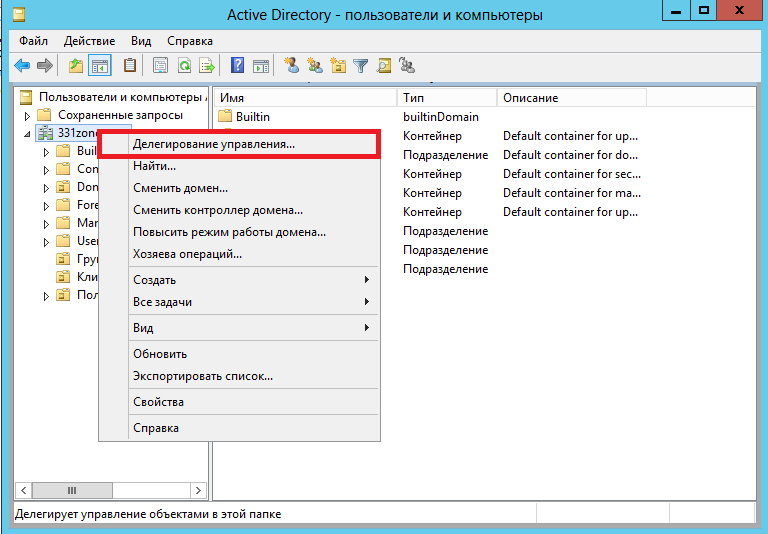768x534 pixels.
Task: Sort list by the Имя column header
Action: pyautogui.click(x=306, y=97)
